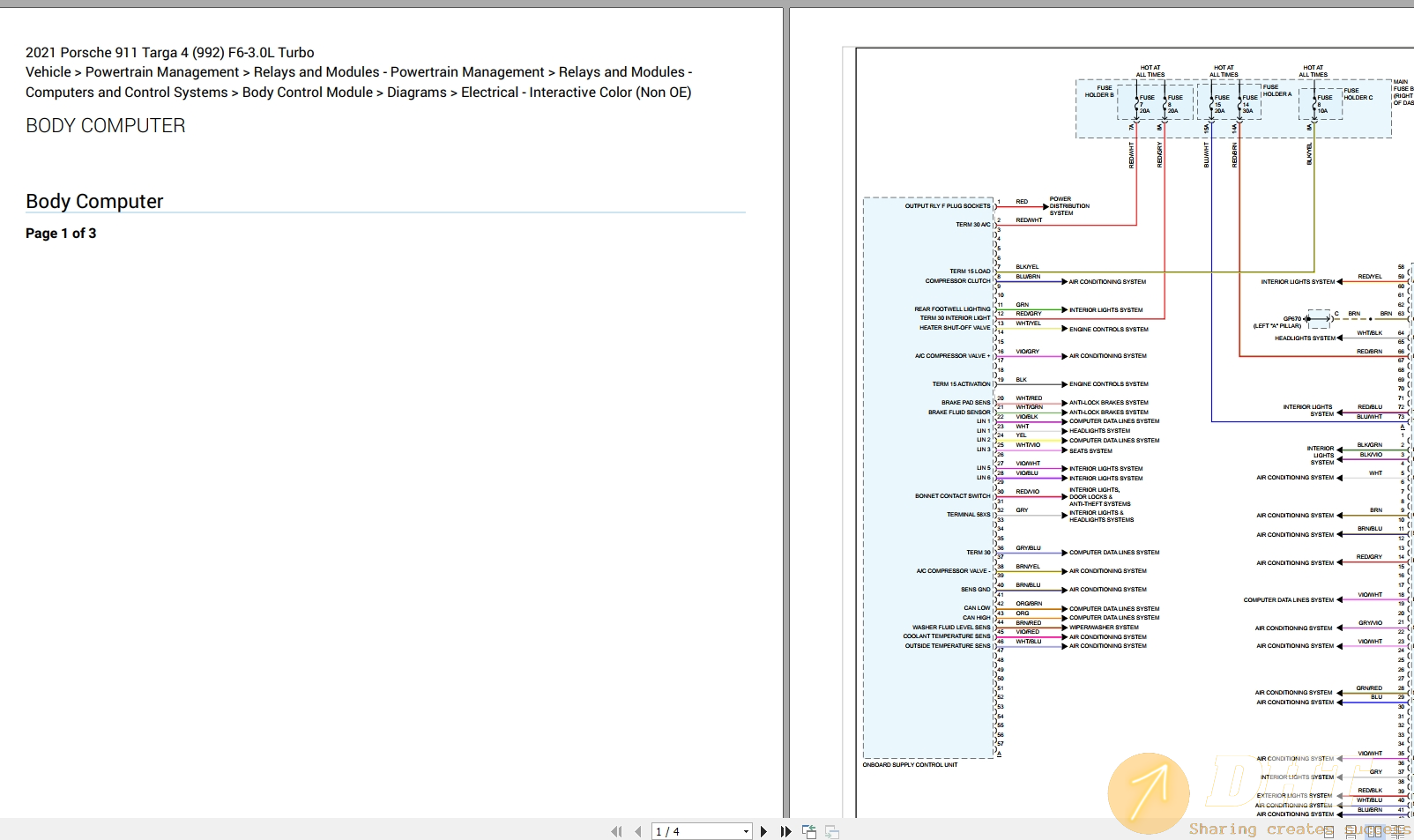This screenshot has width=1414, height=840.
Task: Go to the previous page
Action: point(637,831)
